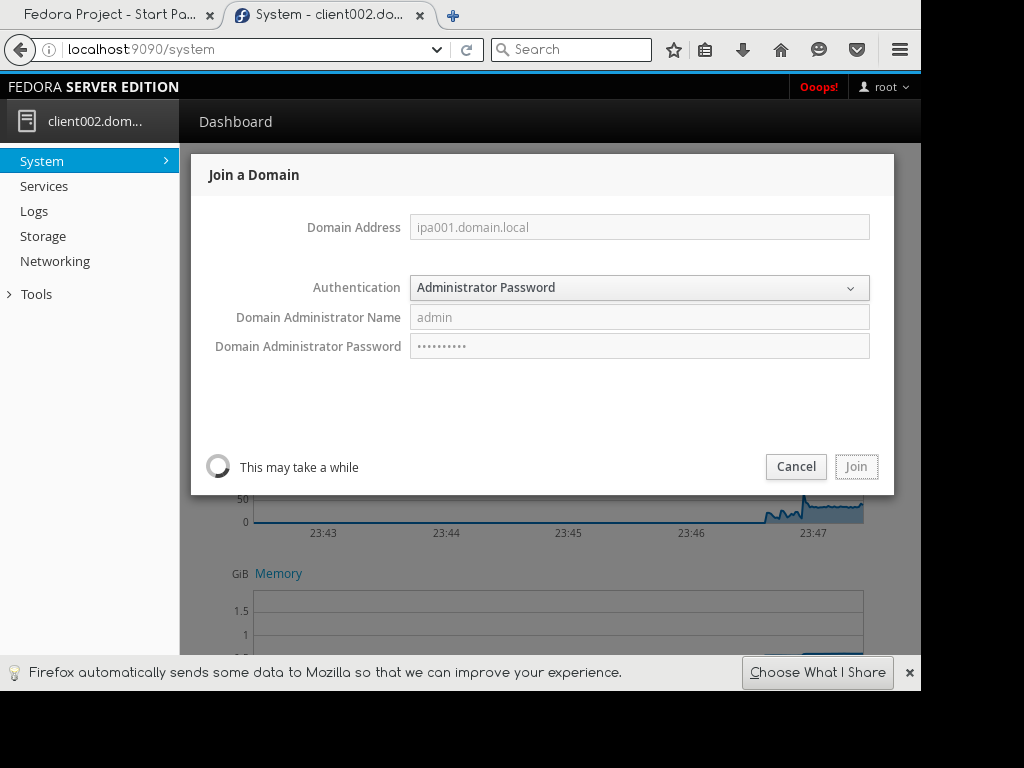This screenshot has height=768, width=1024.
Task: Click the Join button
Action: 856,467
